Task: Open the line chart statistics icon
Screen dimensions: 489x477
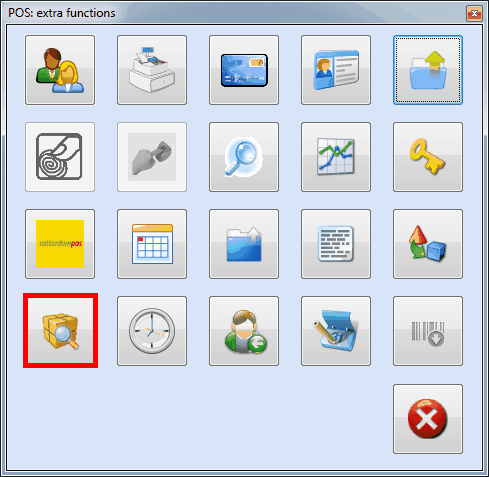Action: (336, 157)
